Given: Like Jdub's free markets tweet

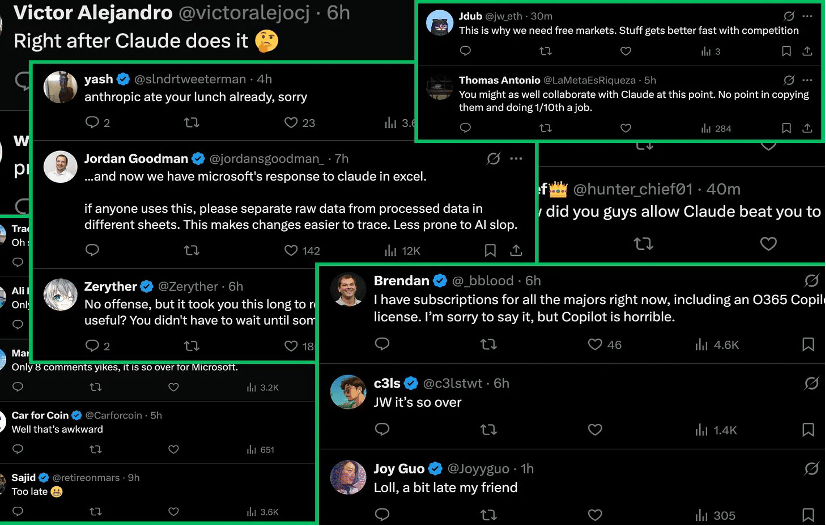Looking at the screenshot, I should pos(625,51).
